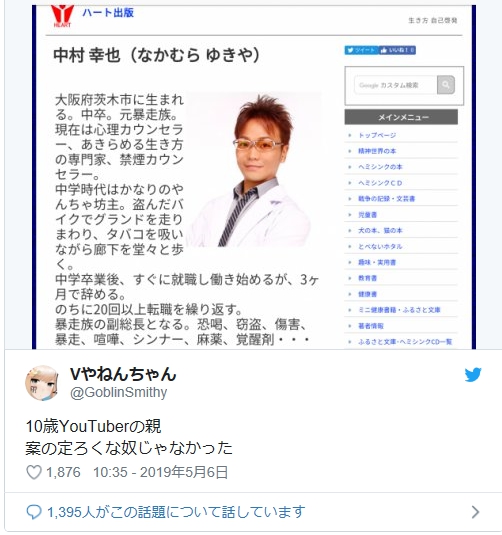
Task: Click the blue Tweet share button
Action: [x=361, y=50]
